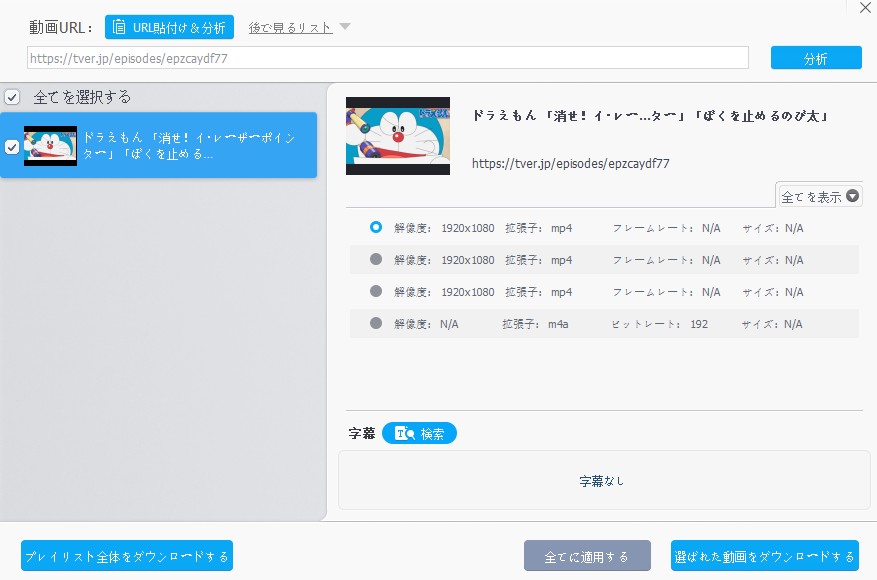This screenshot has width=877, height=580.
Task: Click the video URL input field
Action: [388, 58]
